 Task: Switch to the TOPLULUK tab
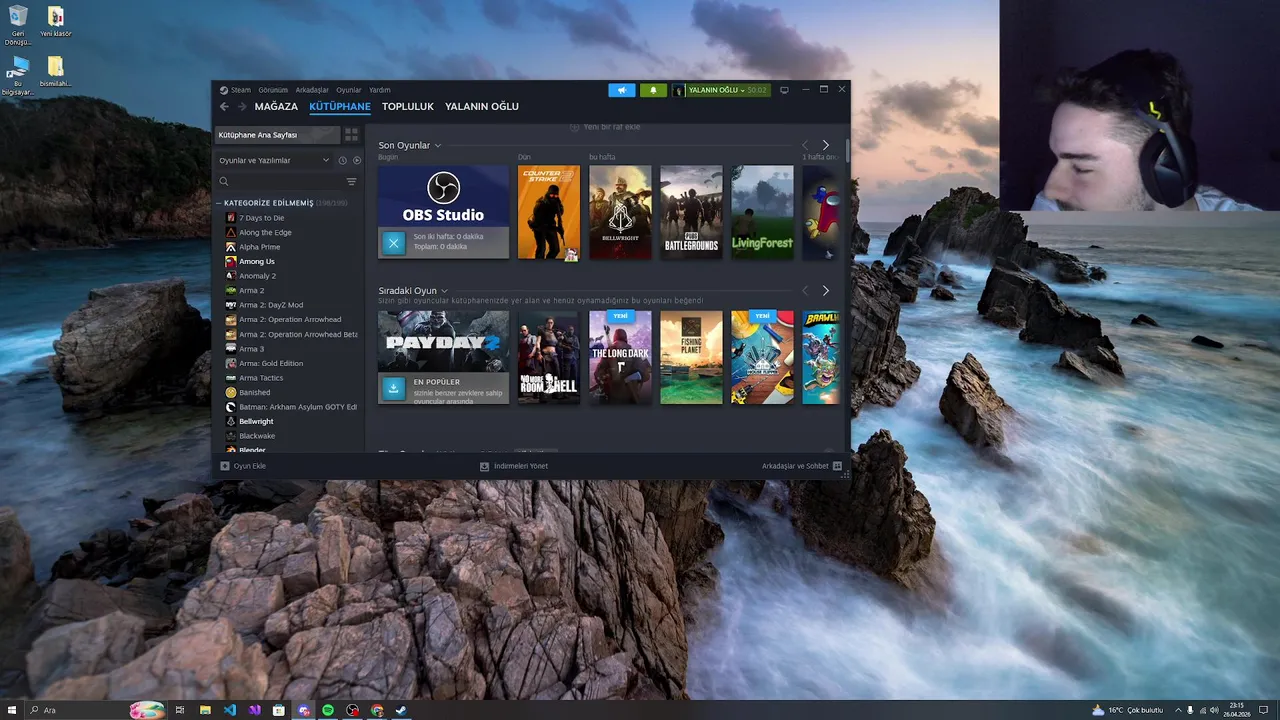click(x=408, y=106)
